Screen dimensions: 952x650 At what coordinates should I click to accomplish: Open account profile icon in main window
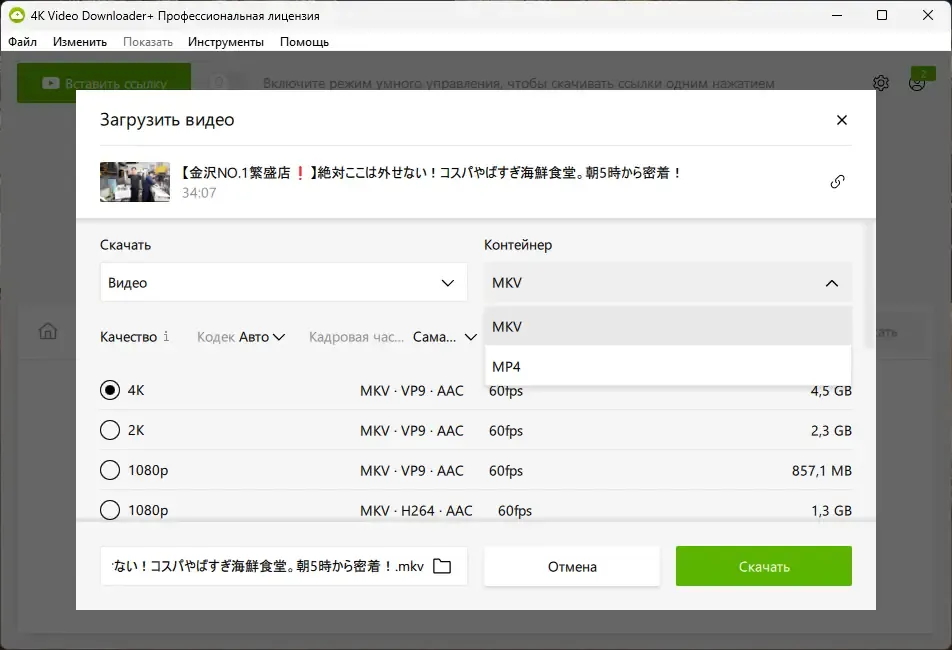(x=917, y=83)
